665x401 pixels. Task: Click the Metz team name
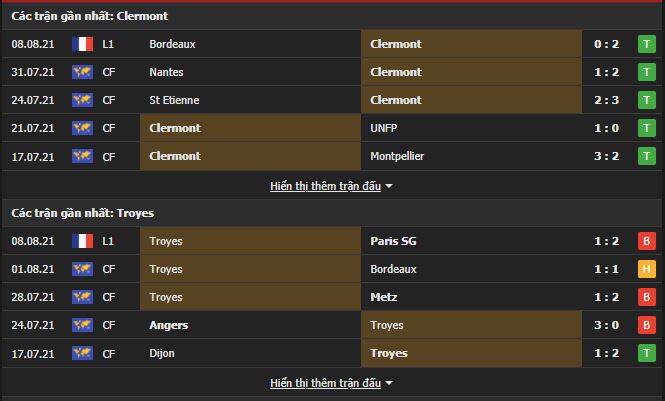point(382,297)
